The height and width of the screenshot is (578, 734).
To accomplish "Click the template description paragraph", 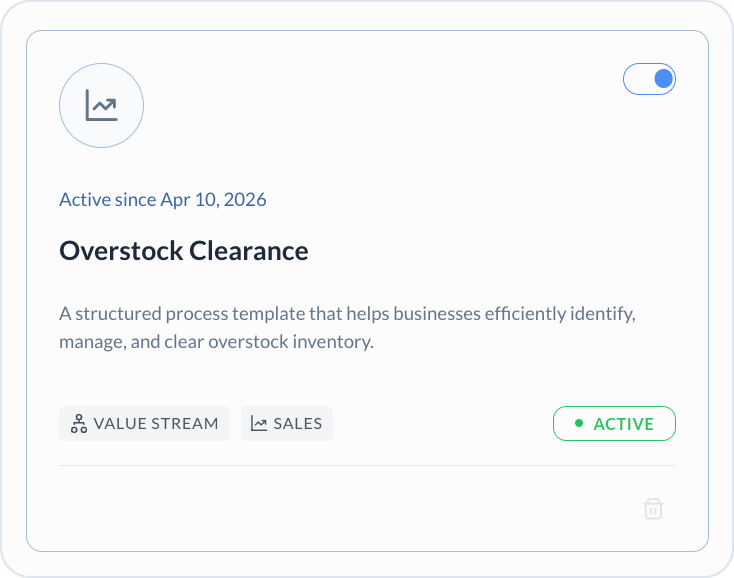I will (x=347, y=328).
